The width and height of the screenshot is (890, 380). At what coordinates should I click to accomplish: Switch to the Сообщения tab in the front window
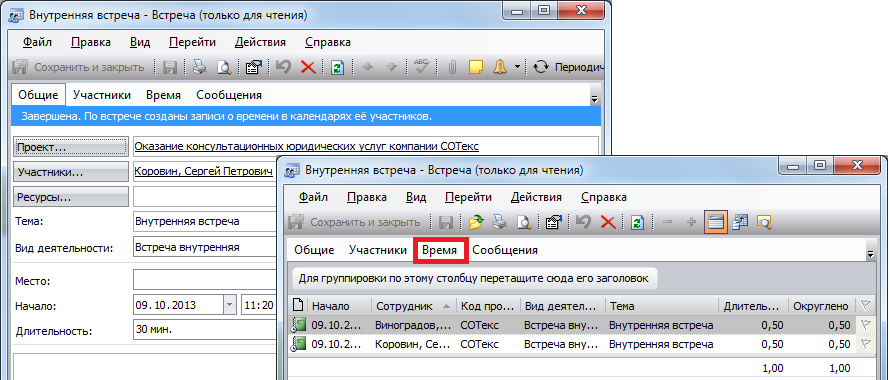pos(505,250)
